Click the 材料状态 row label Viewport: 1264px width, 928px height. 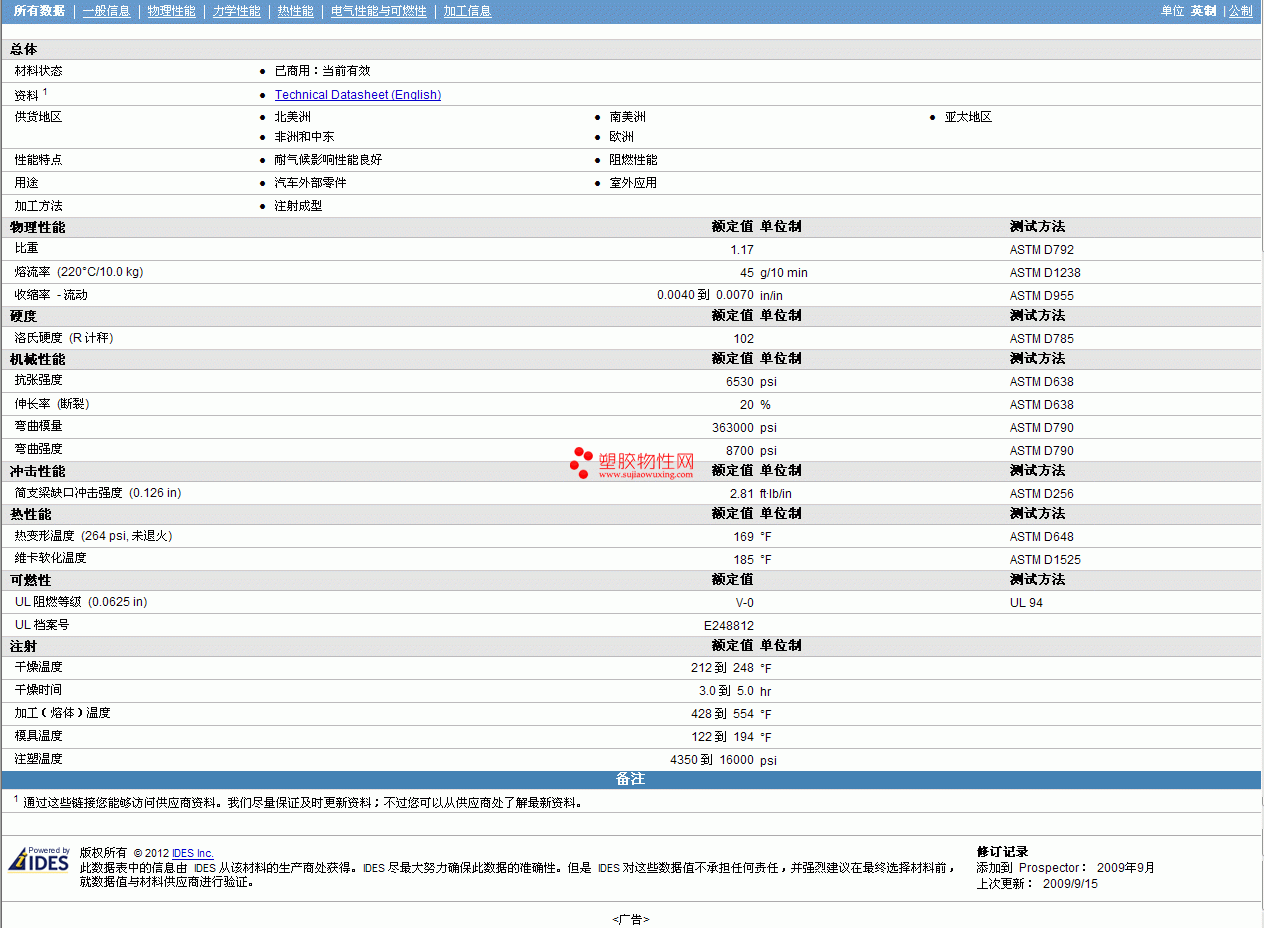click(x=39, y=71)
